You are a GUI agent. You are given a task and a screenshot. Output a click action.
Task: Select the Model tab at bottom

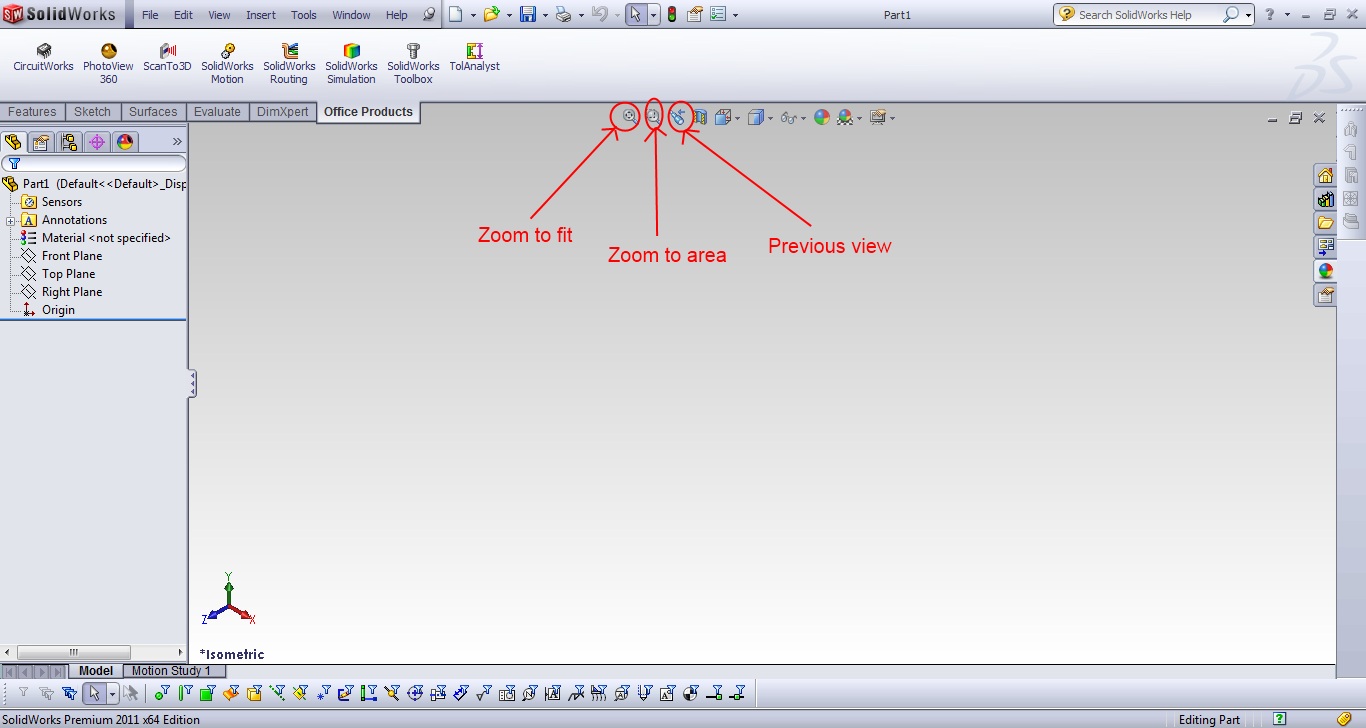pyautogui.click(x=96, y=671)
